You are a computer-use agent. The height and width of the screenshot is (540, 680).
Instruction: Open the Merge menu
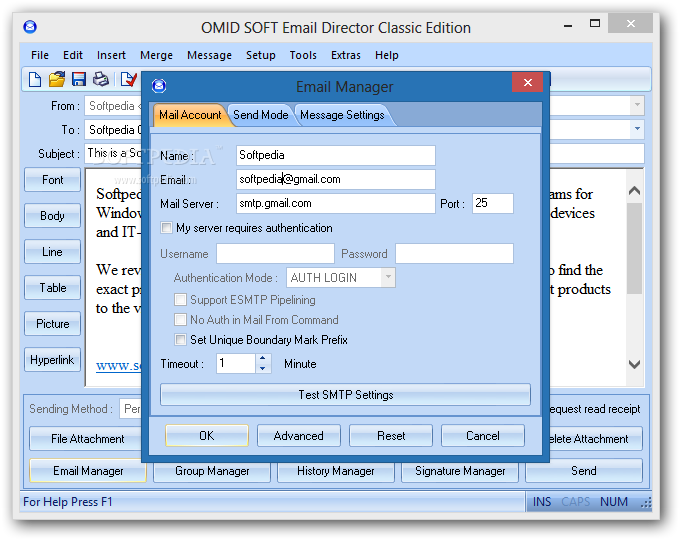[157, 56]
